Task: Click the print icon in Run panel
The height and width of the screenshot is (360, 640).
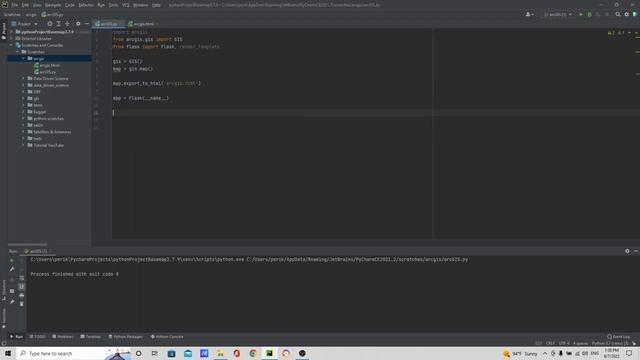Action: click(x=22, y=296)
